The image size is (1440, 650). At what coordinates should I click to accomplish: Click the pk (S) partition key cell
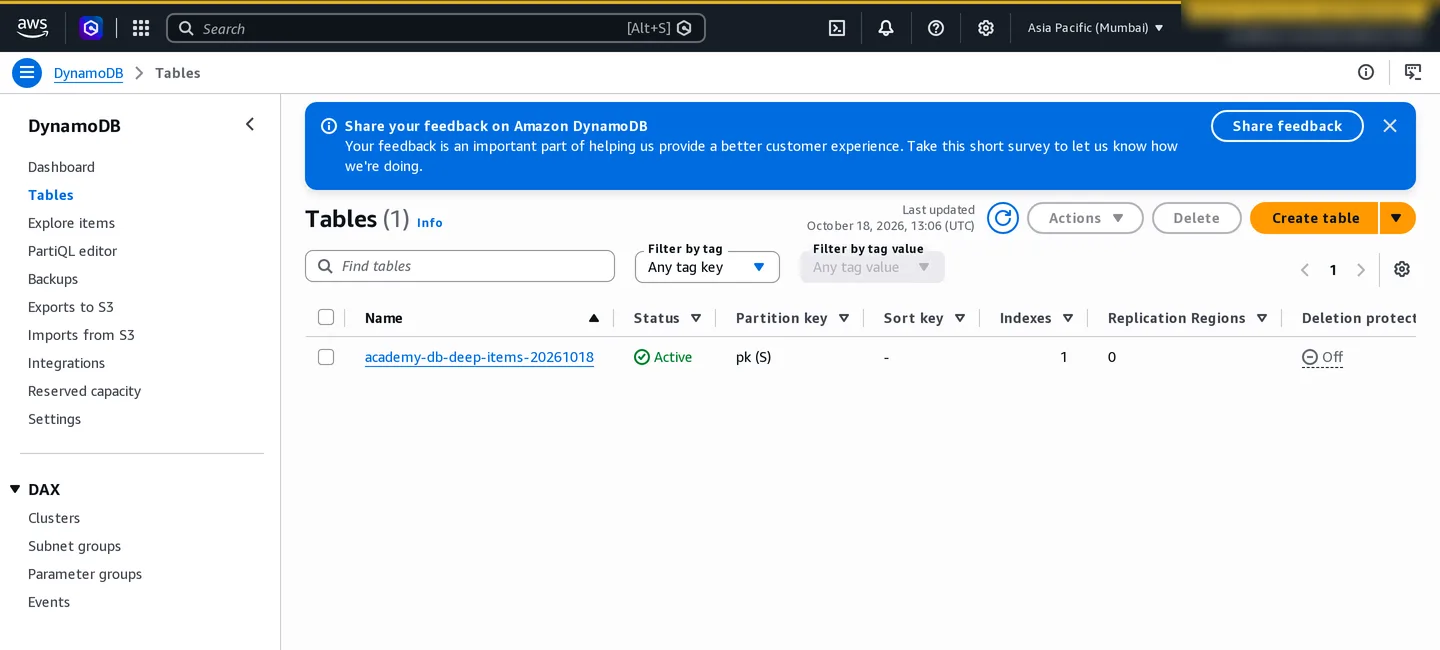(x=753, y=357)
